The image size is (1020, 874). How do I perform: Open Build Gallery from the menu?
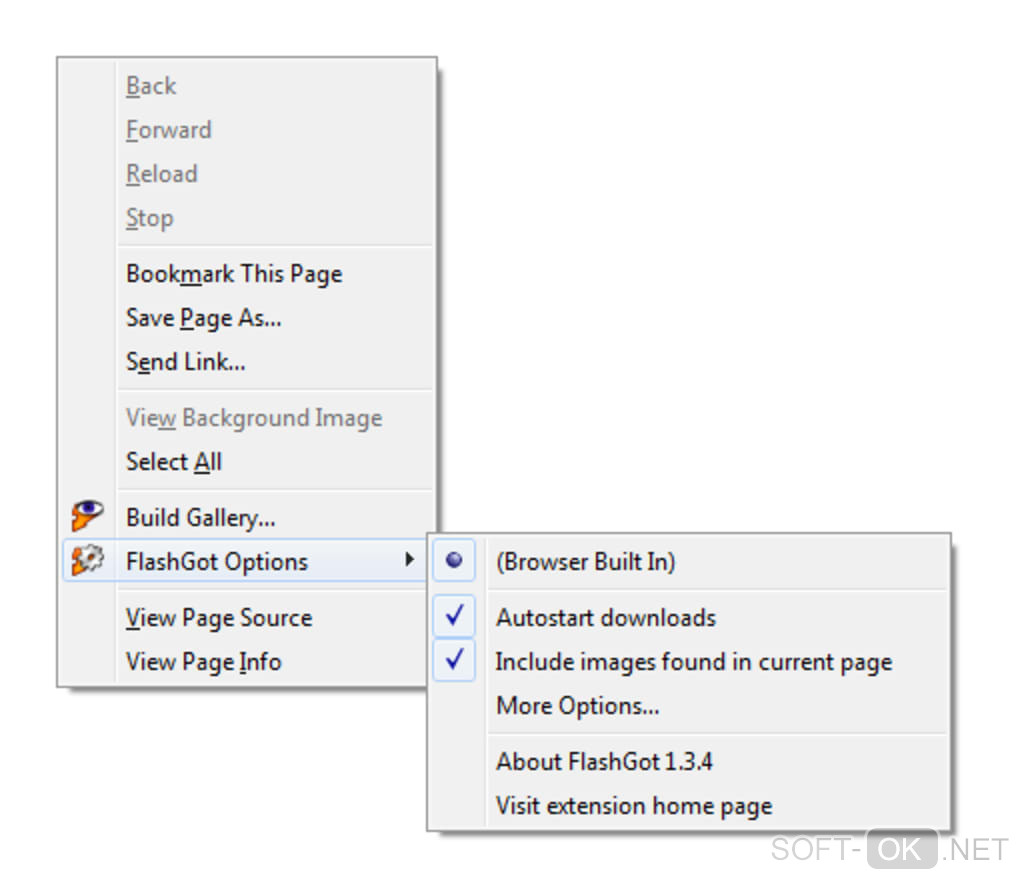(x=201, y=517)
